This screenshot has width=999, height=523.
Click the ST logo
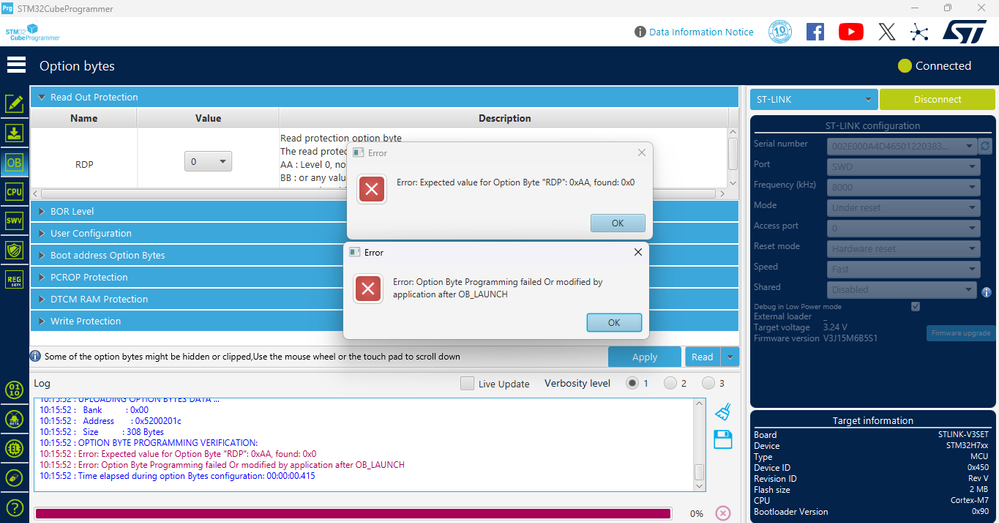pyautogui.click(x=965, y=31)
